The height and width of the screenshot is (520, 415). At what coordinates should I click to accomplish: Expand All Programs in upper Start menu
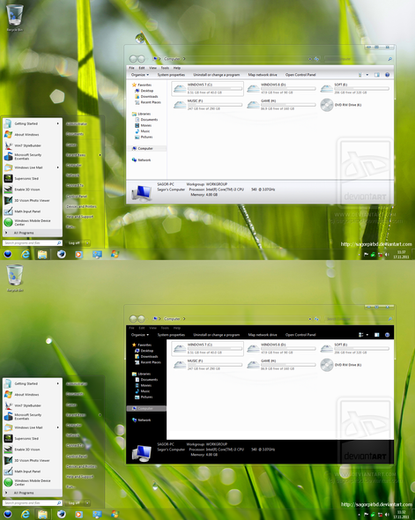(x=32, y=233)
